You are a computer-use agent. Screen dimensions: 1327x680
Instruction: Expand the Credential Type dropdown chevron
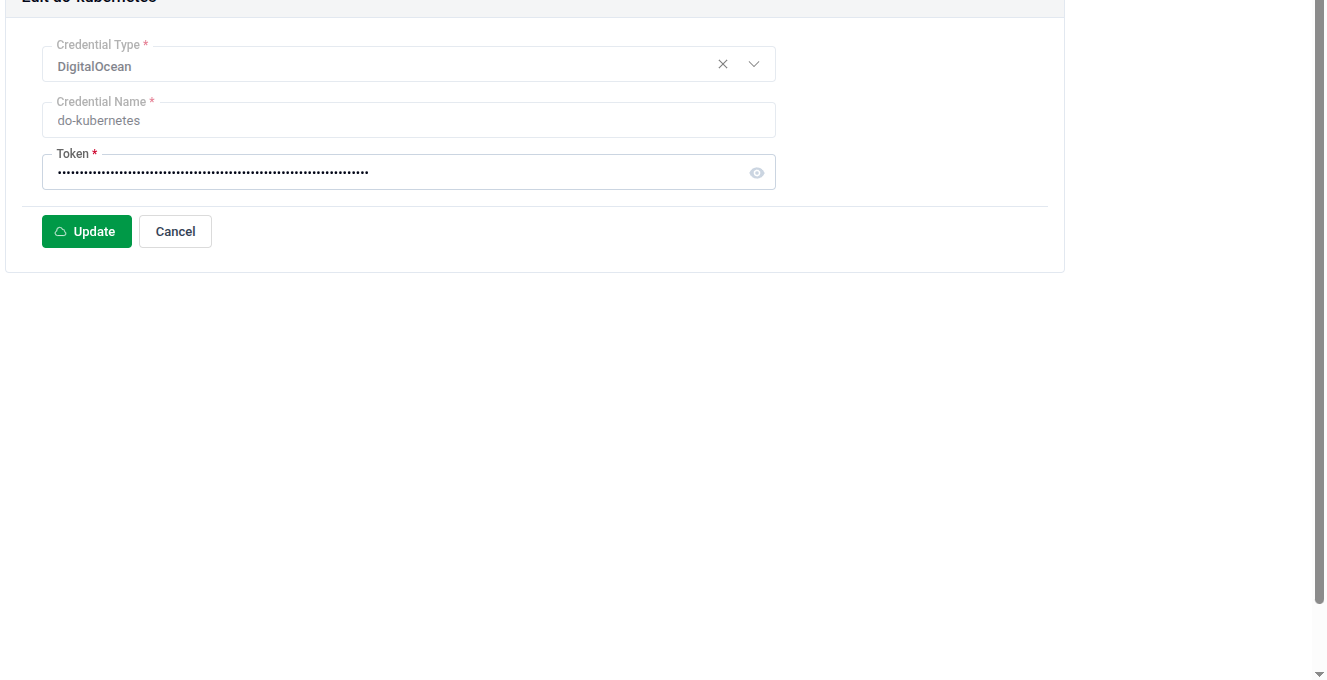click(754, 64)
